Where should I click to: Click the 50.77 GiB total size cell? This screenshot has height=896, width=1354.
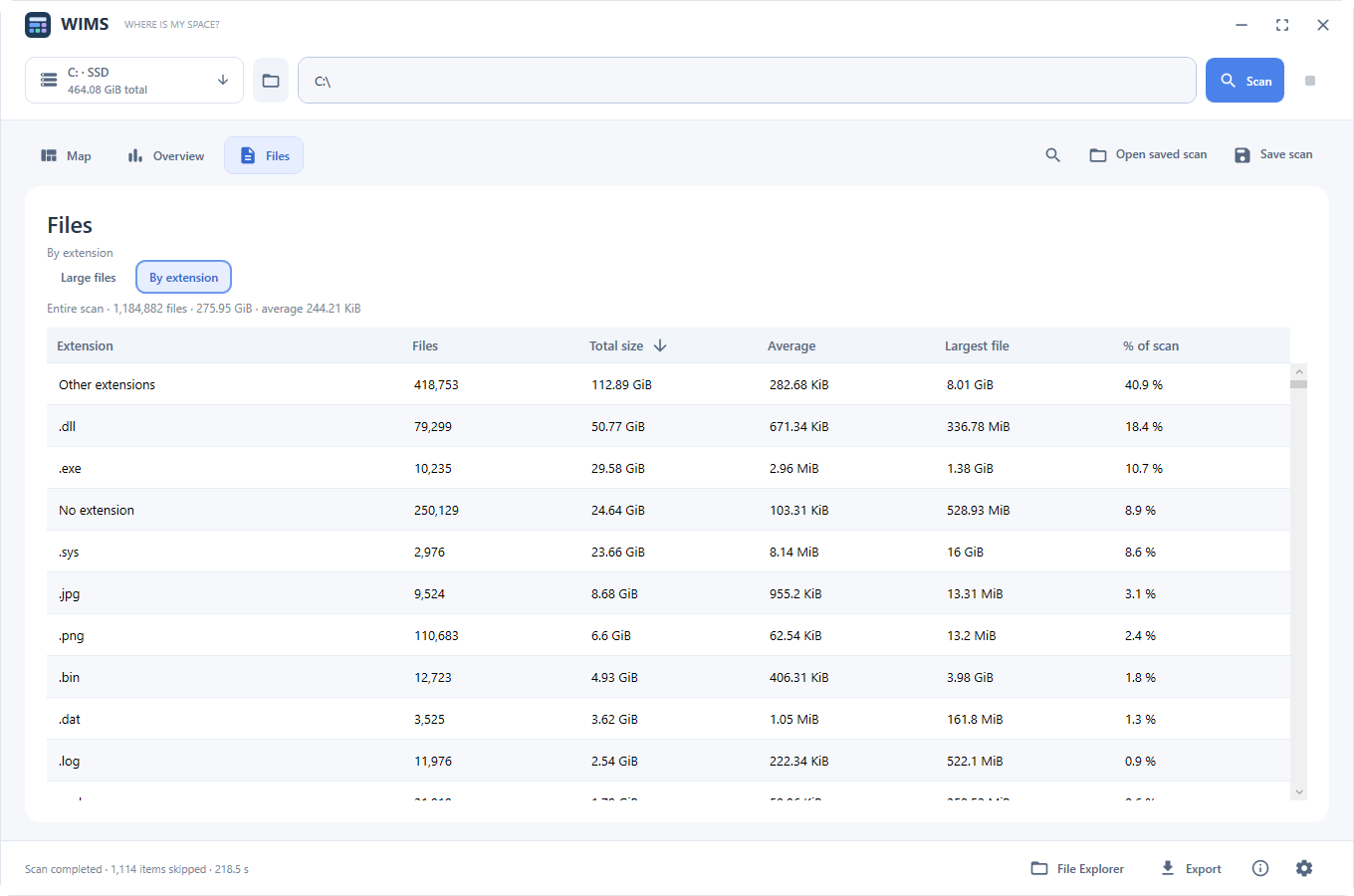[x=618, y=426]
